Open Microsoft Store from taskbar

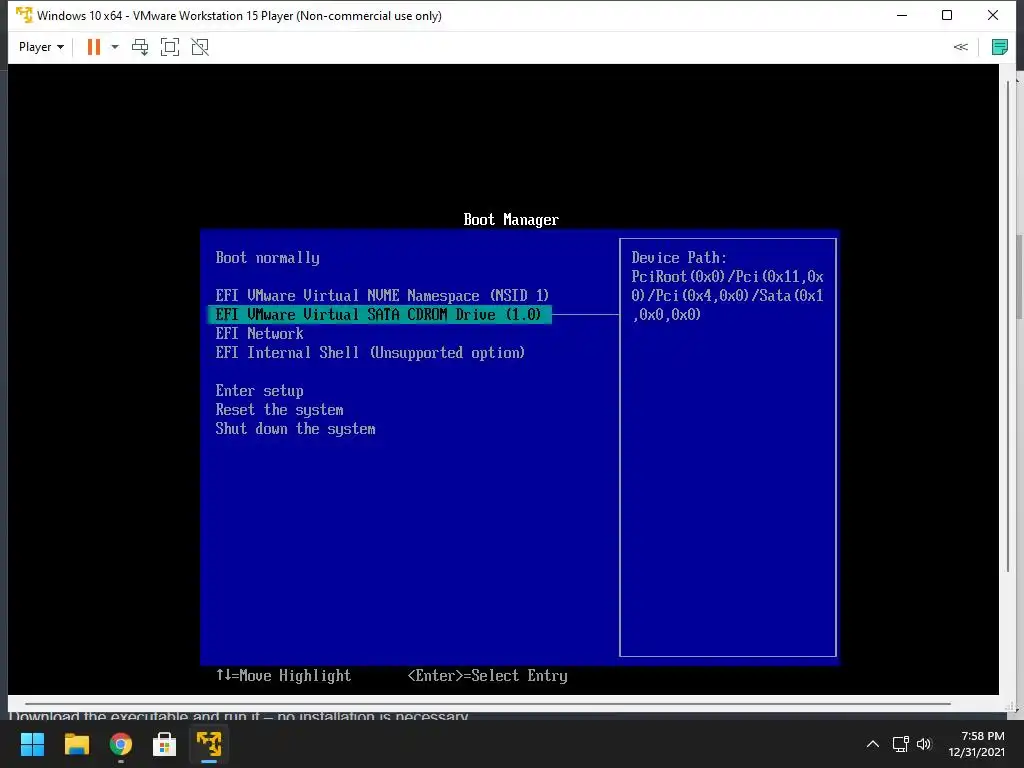tap(165, 744)
